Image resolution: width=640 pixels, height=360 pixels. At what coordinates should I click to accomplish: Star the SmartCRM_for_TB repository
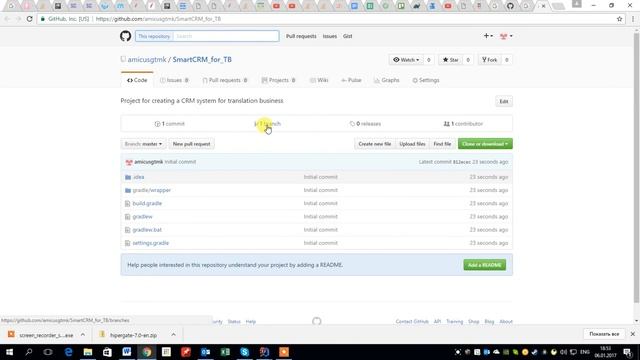click(451, 60)
